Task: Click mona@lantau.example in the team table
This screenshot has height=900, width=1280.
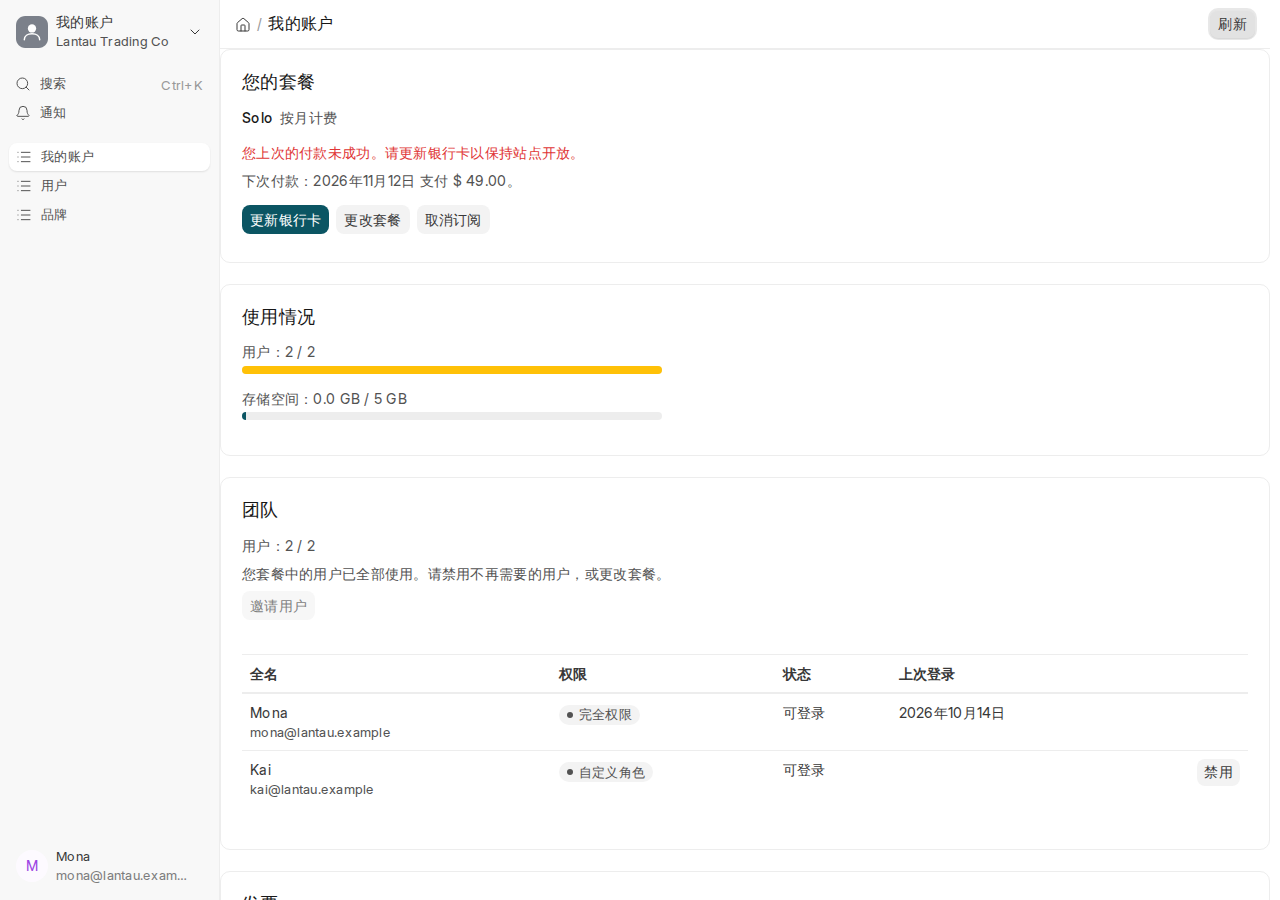Action: pos(320,733)
